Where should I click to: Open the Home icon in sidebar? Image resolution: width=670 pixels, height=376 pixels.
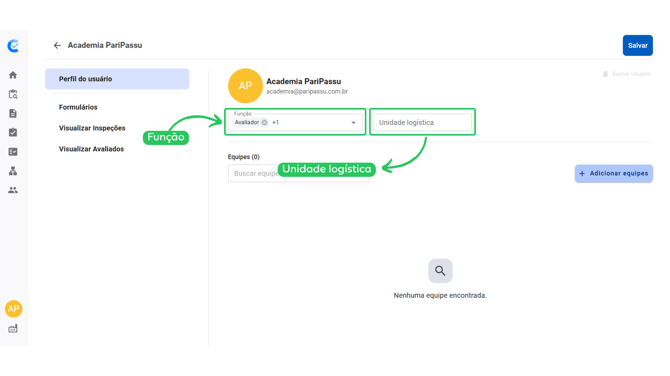click(x=13, y=75)
